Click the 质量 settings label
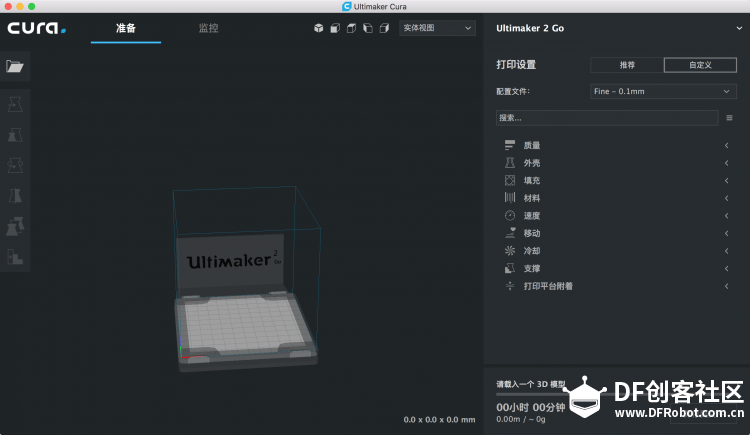The width and height of the screenshot is (750, 435). point(531,145)
